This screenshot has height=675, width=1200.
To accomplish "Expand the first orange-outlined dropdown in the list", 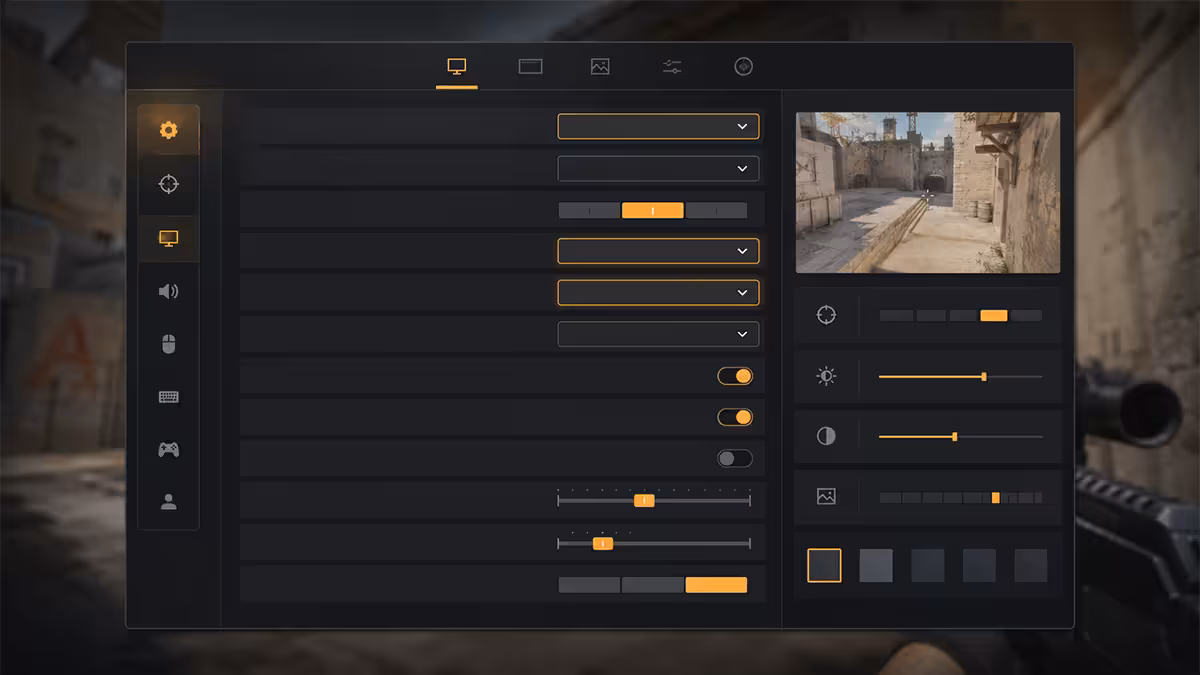I will [658, 127].
